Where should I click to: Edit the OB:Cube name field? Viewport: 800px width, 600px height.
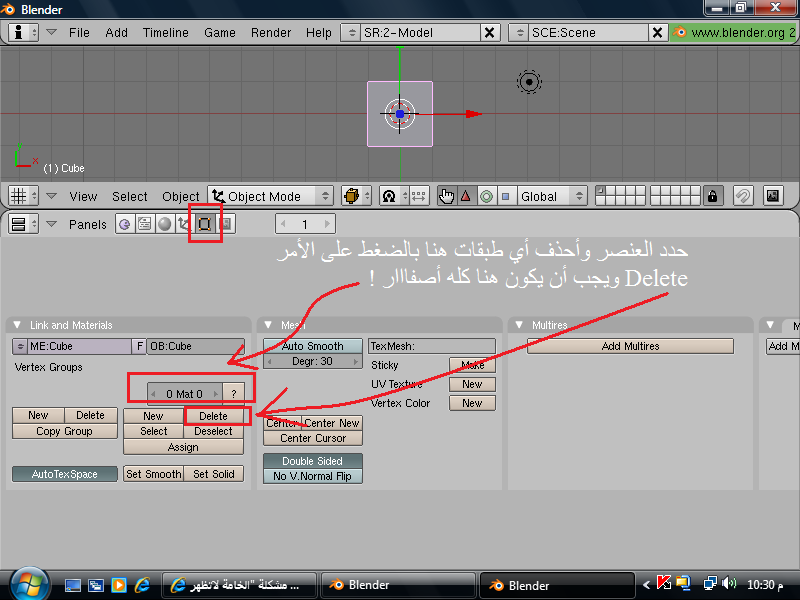[x=196, y=346]
